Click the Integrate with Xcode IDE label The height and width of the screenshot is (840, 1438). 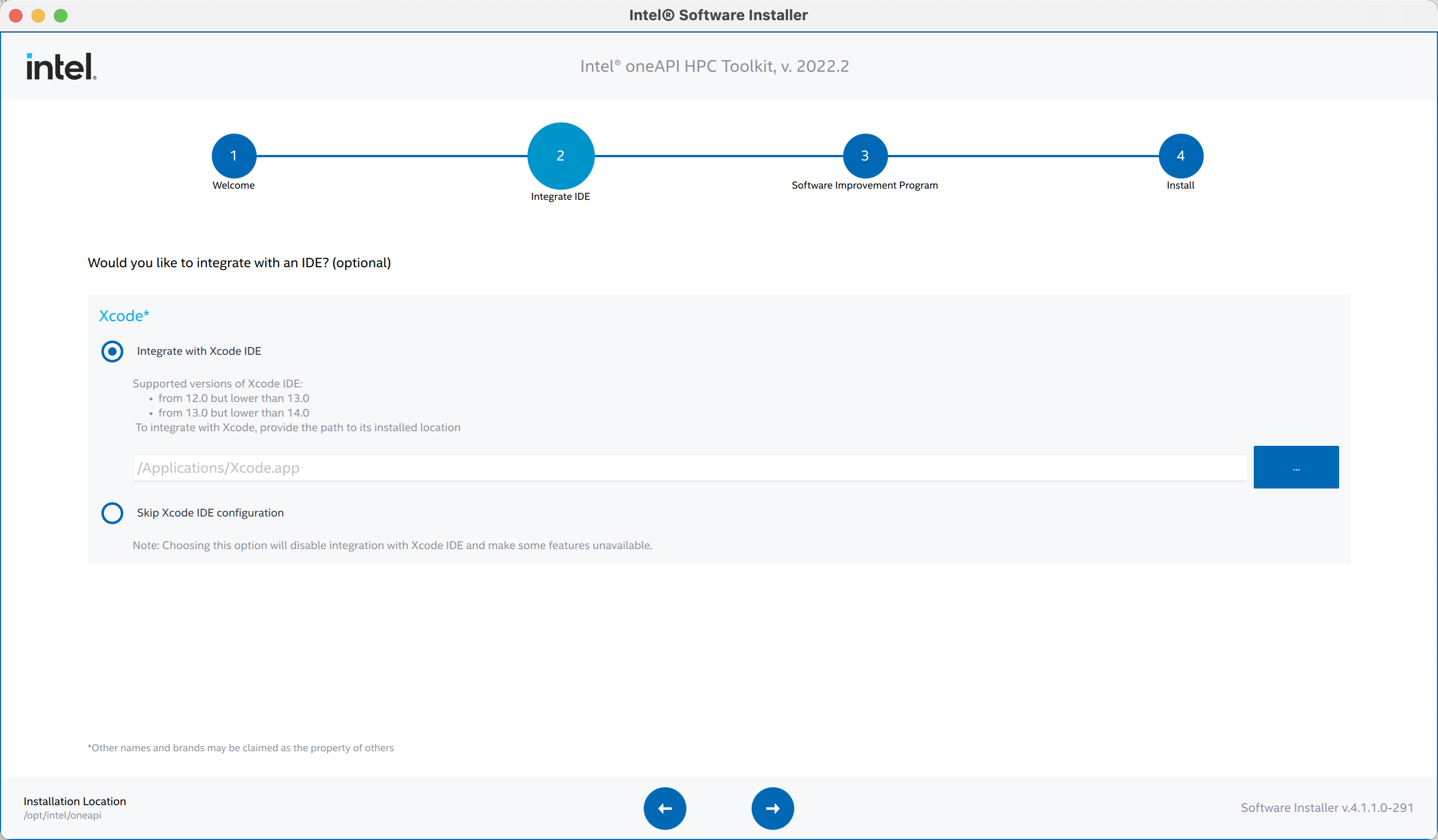[199, 351]
